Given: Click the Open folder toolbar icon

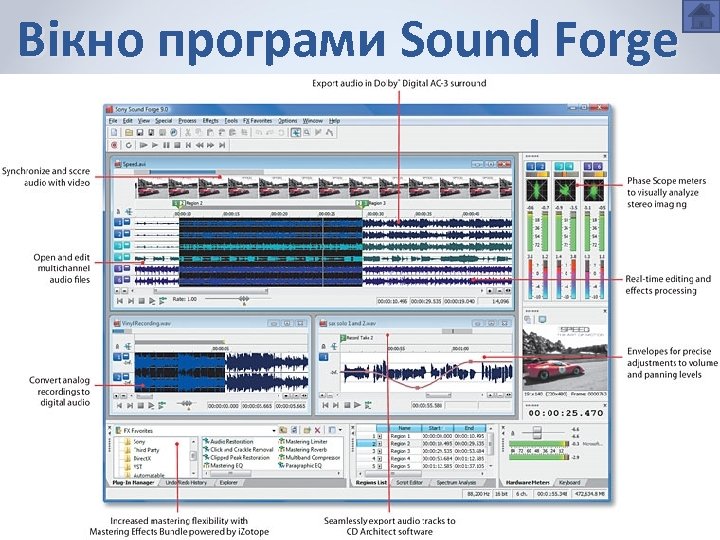Looking at the screenshot, I should coord(129,132).
